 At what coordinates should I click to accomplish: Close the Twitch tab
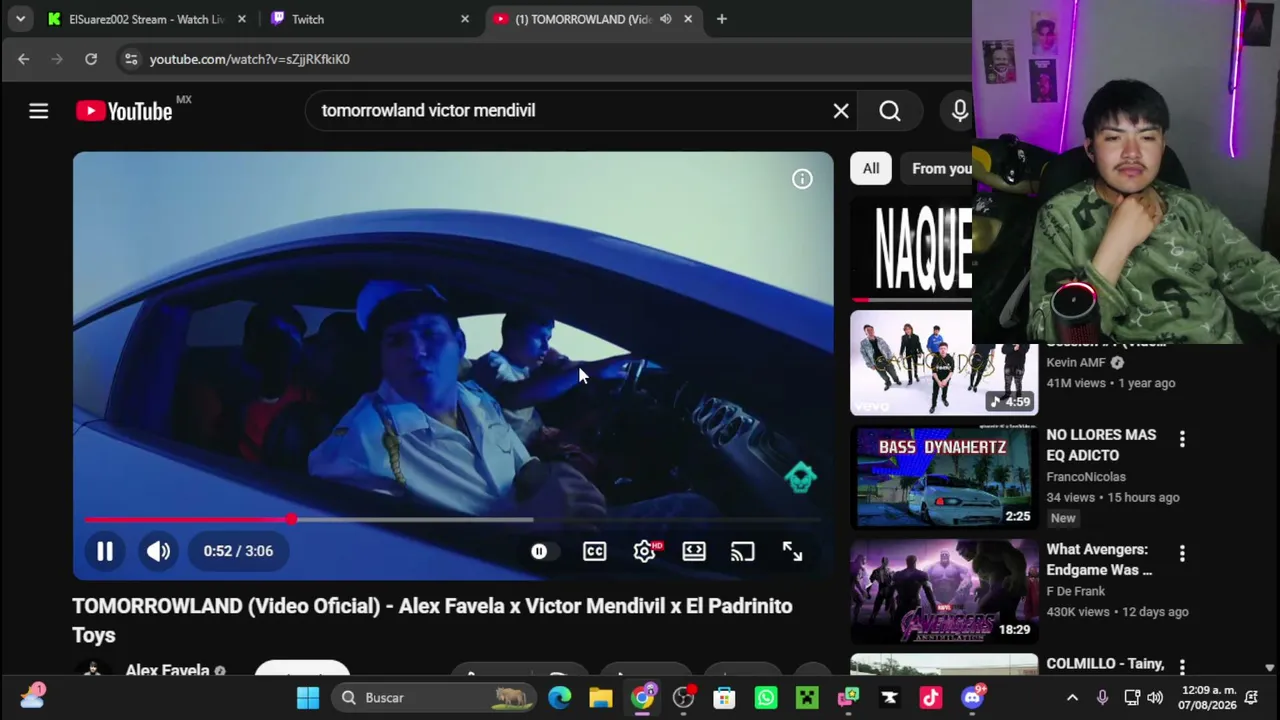click(x=465, y=19)
